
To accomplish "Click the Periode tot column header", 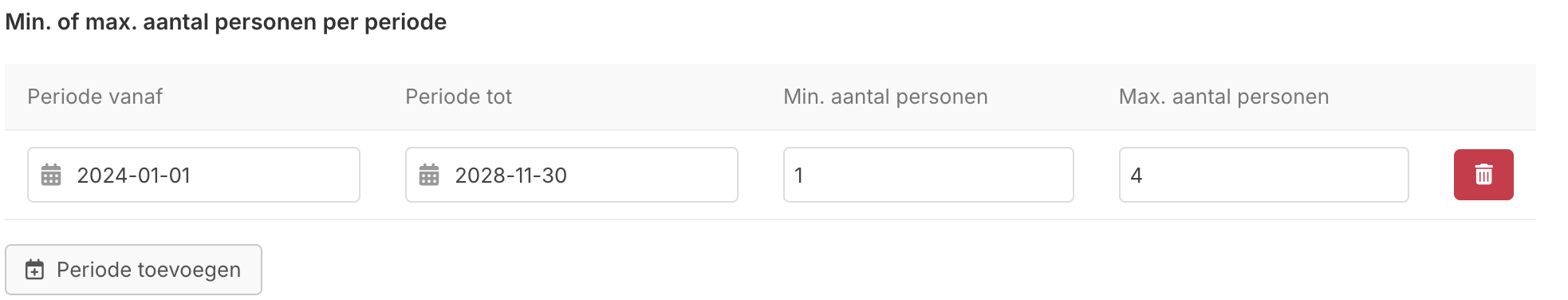I will pos(459,97).
